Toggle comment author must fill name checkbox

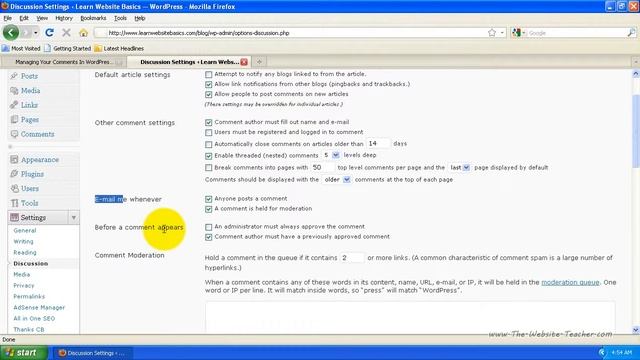[x=209, y=122]
